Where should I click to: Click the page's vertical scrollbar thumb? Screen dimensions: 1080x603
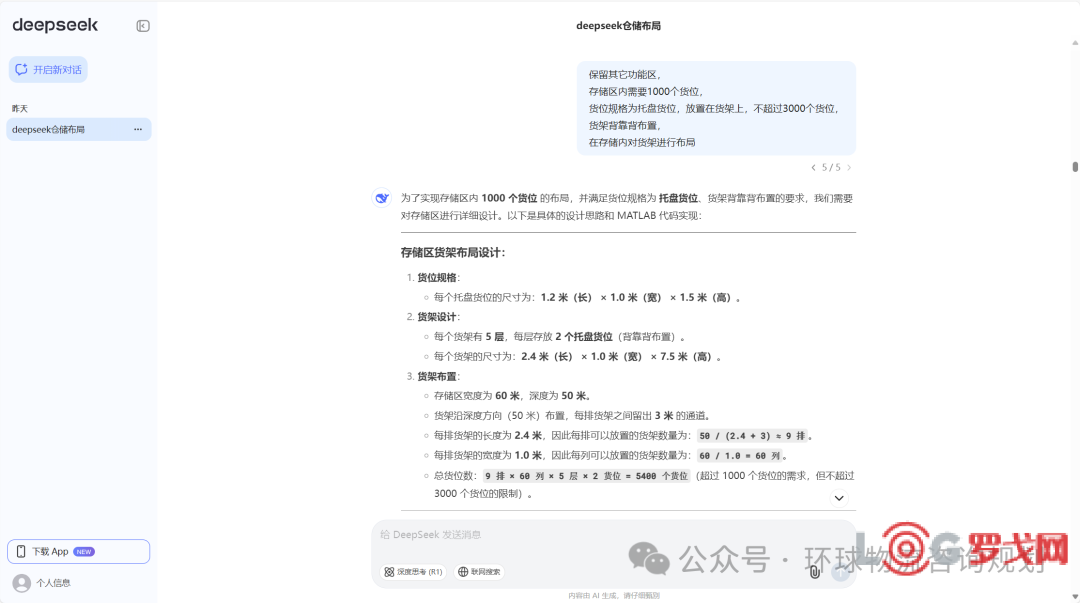coord(1075,167)
